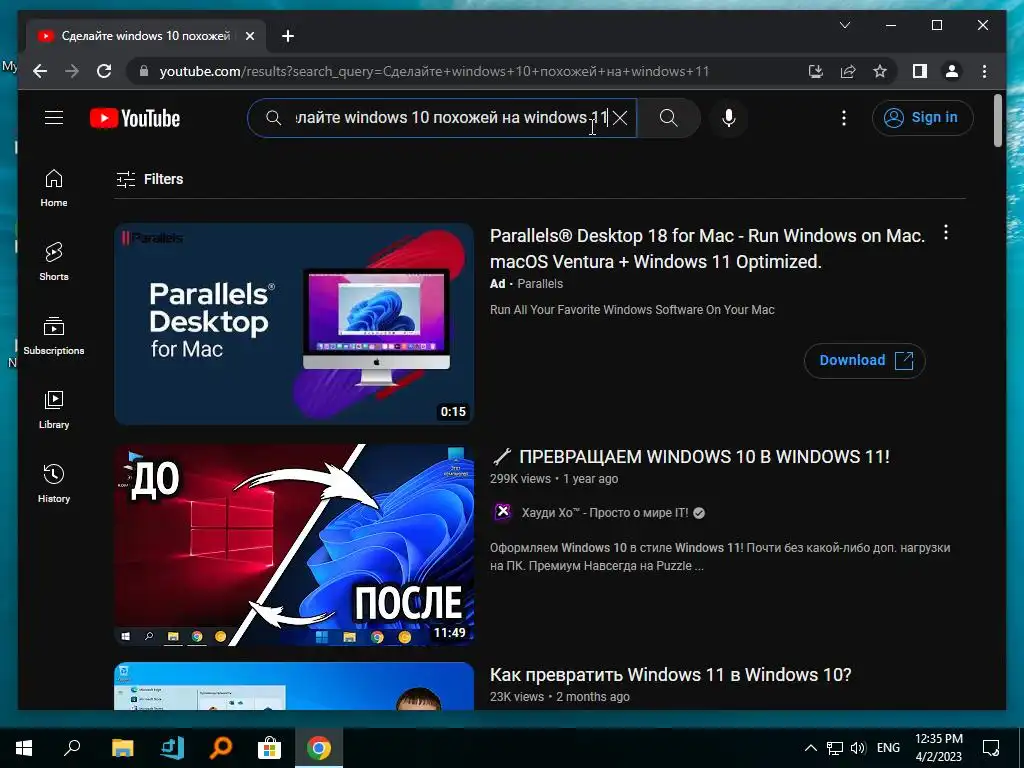Show hidden tray icons chevron
1024x768 pixels.
tap(810, 748)
